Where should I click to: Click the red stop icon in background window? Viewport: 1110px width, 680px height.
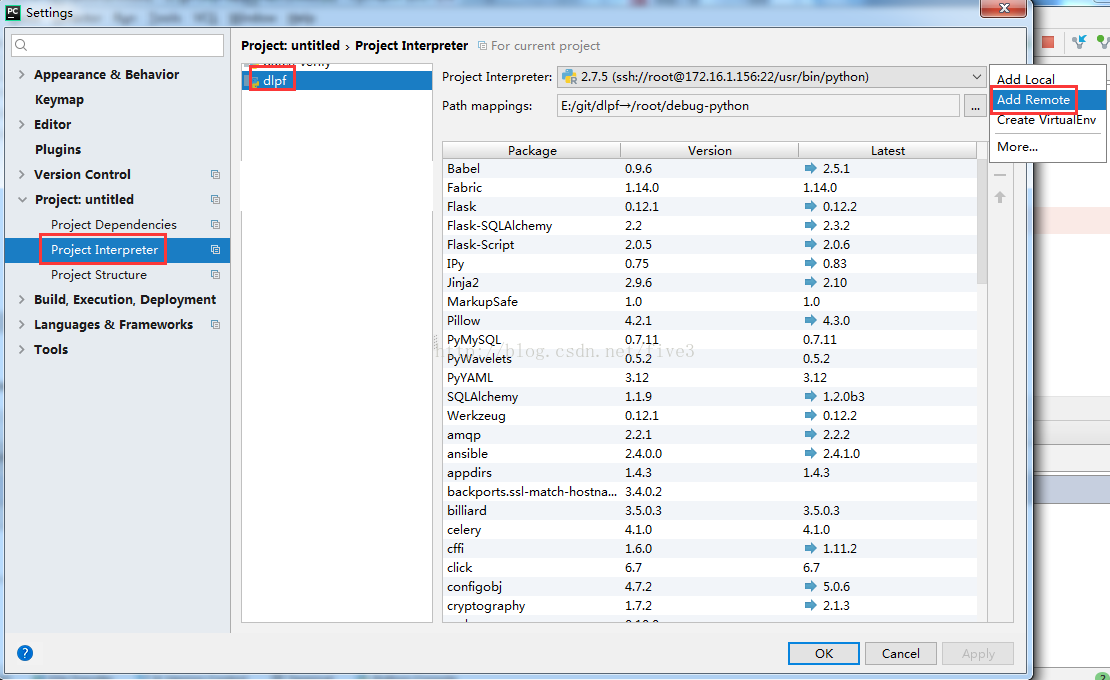pos(1048,42)
